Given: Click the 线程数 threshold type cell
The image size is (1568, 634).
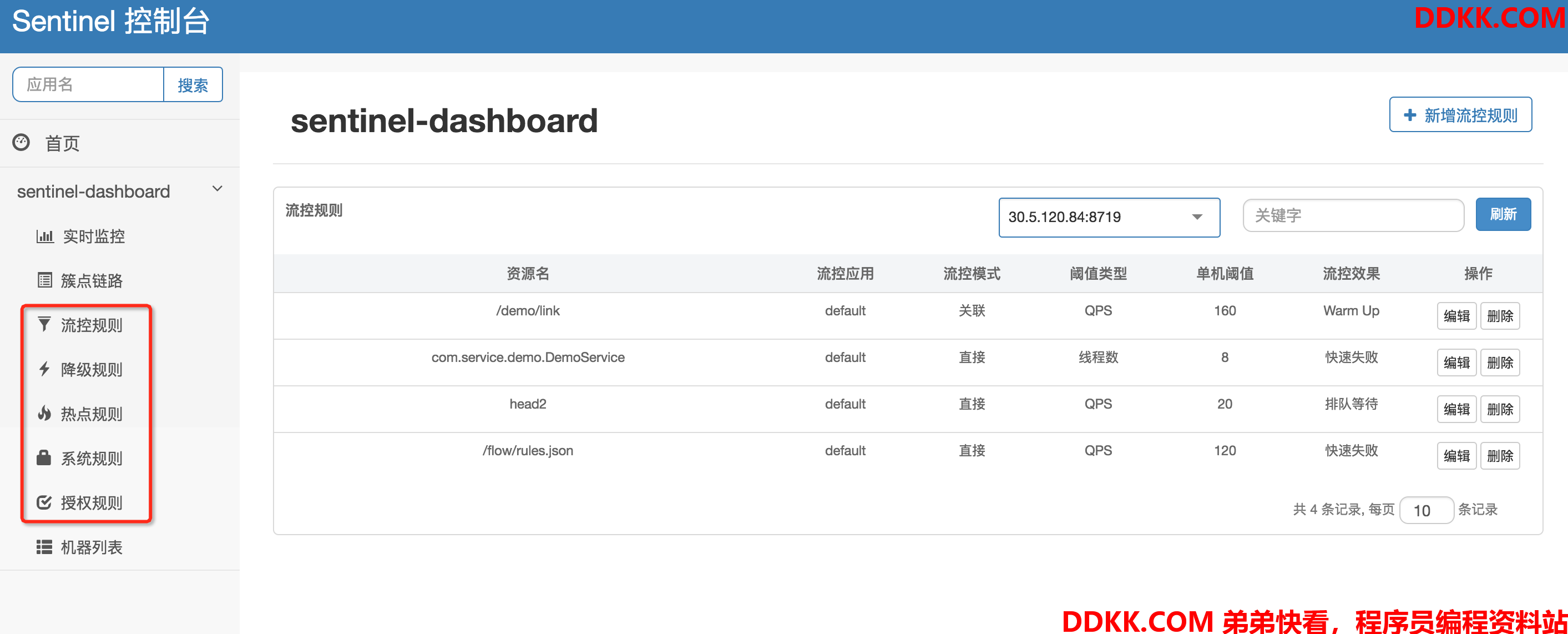Looking at the screenshot, I should tap(1098, 358).
